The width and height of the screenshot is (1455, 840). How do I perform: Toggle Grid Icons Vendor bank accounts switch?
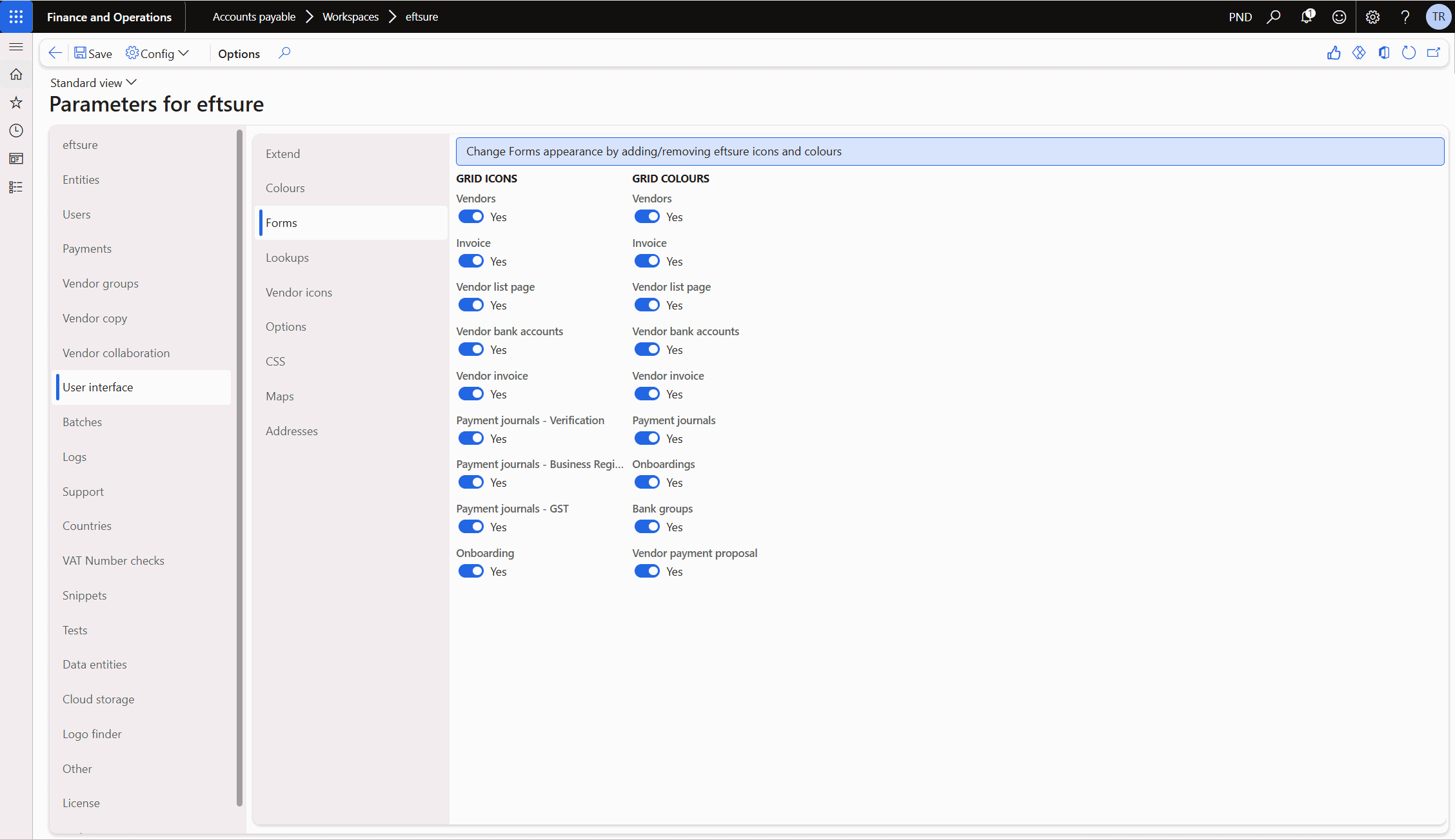tap(471, 349)
